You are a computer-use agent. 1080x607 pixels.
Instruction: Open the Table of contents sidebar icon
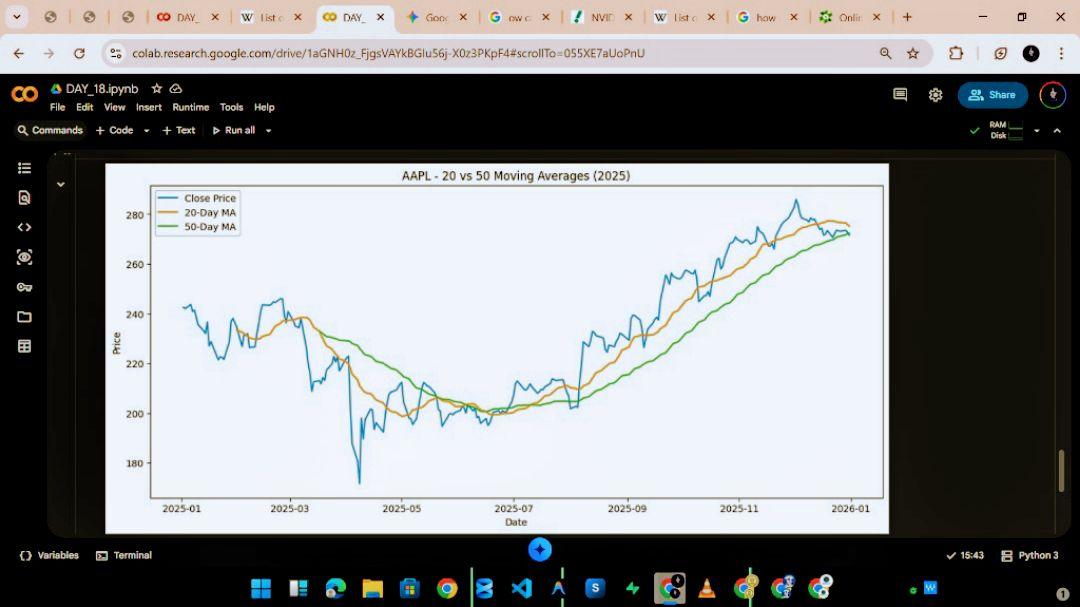click(24, 168)
